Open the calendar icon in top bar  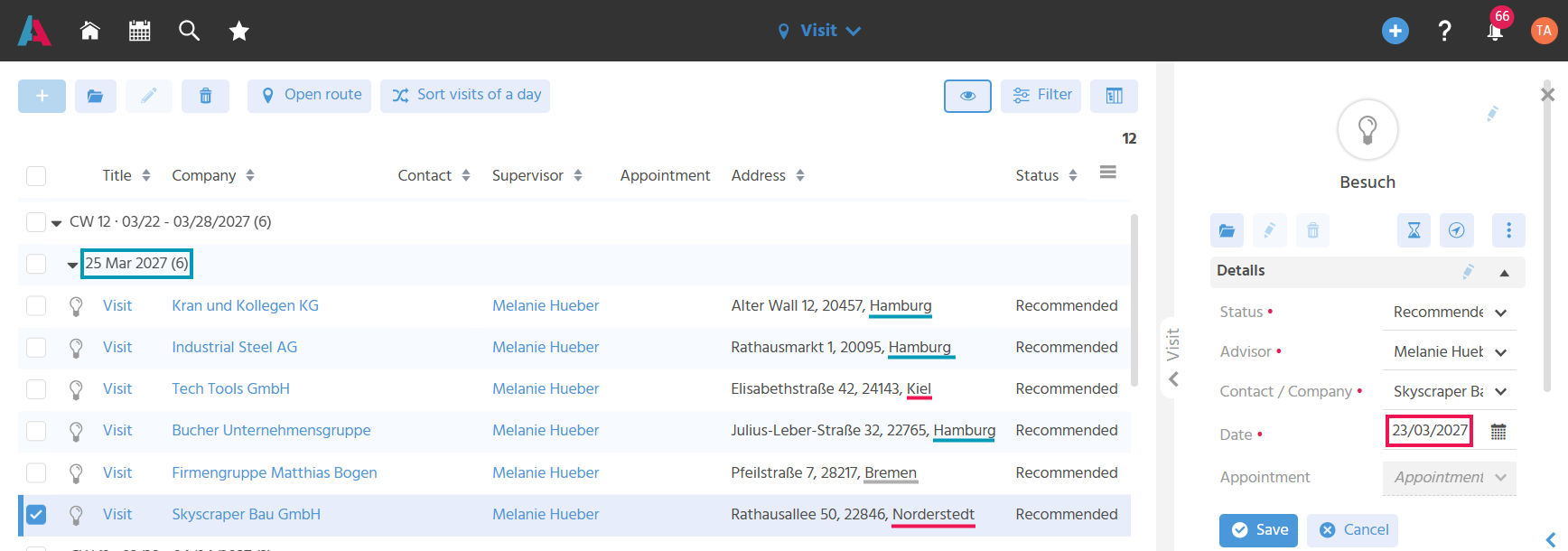tap(139, 31)
